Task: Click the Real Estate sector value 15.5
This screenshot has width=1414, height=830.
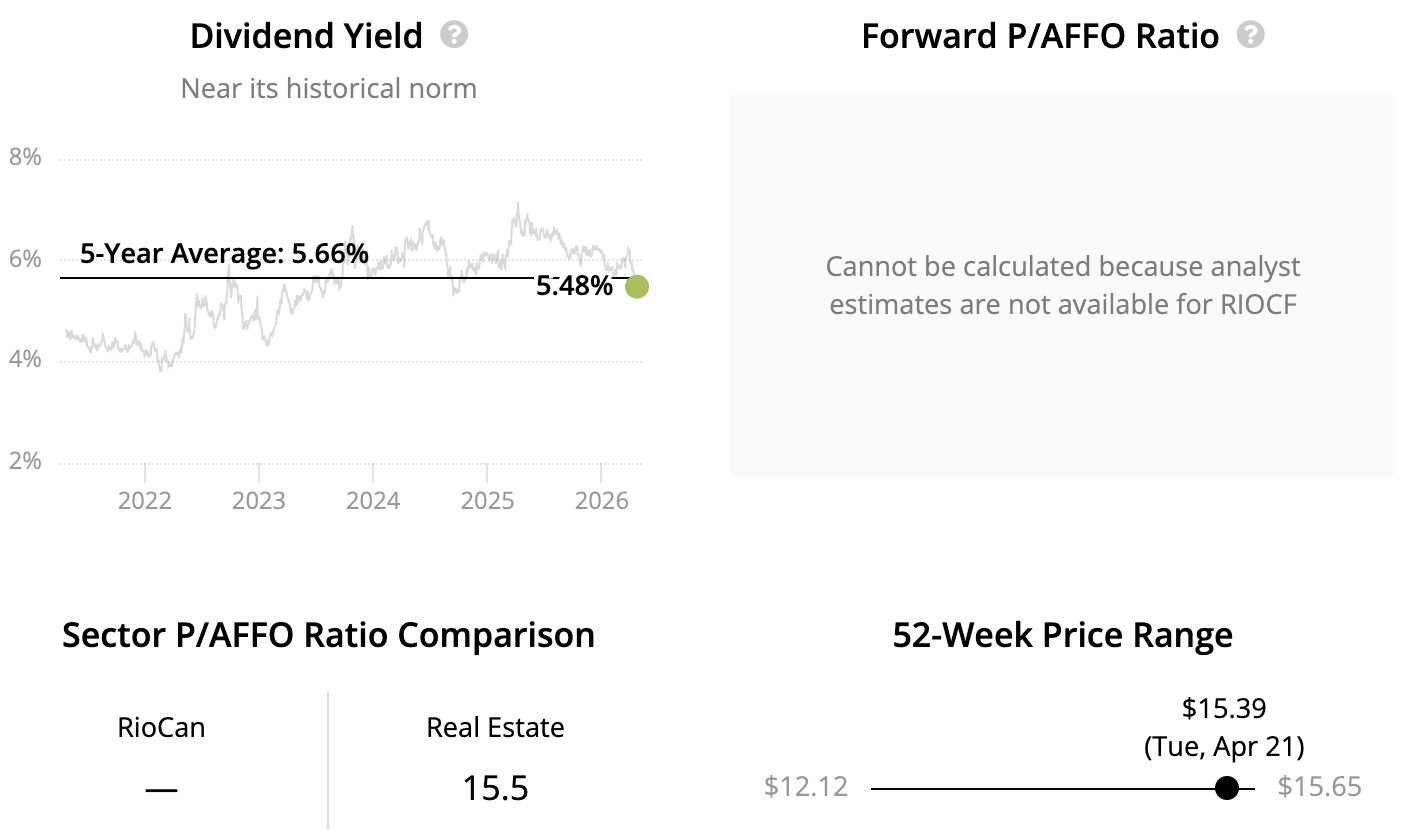Action: (x=495, y=788)
